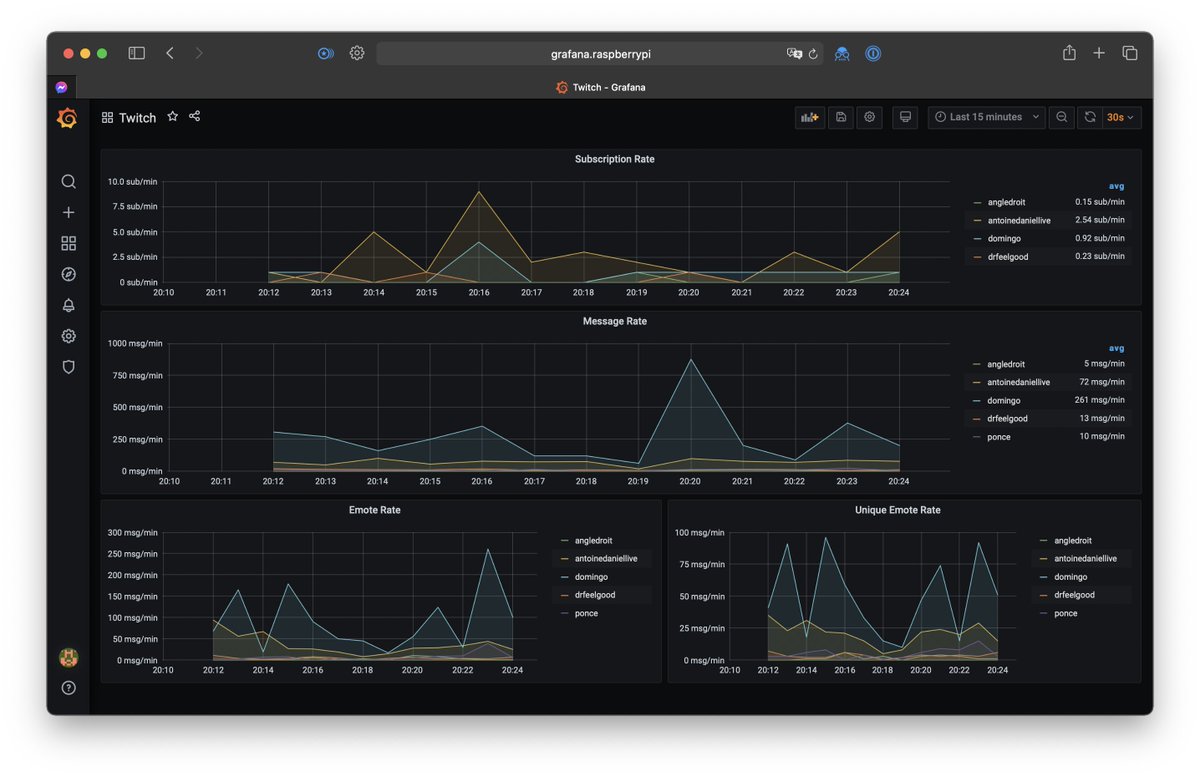1200x777 pixels.
Task: Share the Twitch dashboard
Action: click(x=195, y=117)
